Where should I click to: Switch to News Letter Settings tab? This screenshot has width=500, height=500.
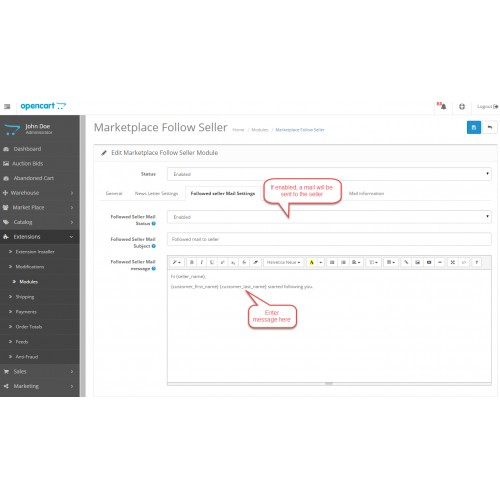point(156,193)
